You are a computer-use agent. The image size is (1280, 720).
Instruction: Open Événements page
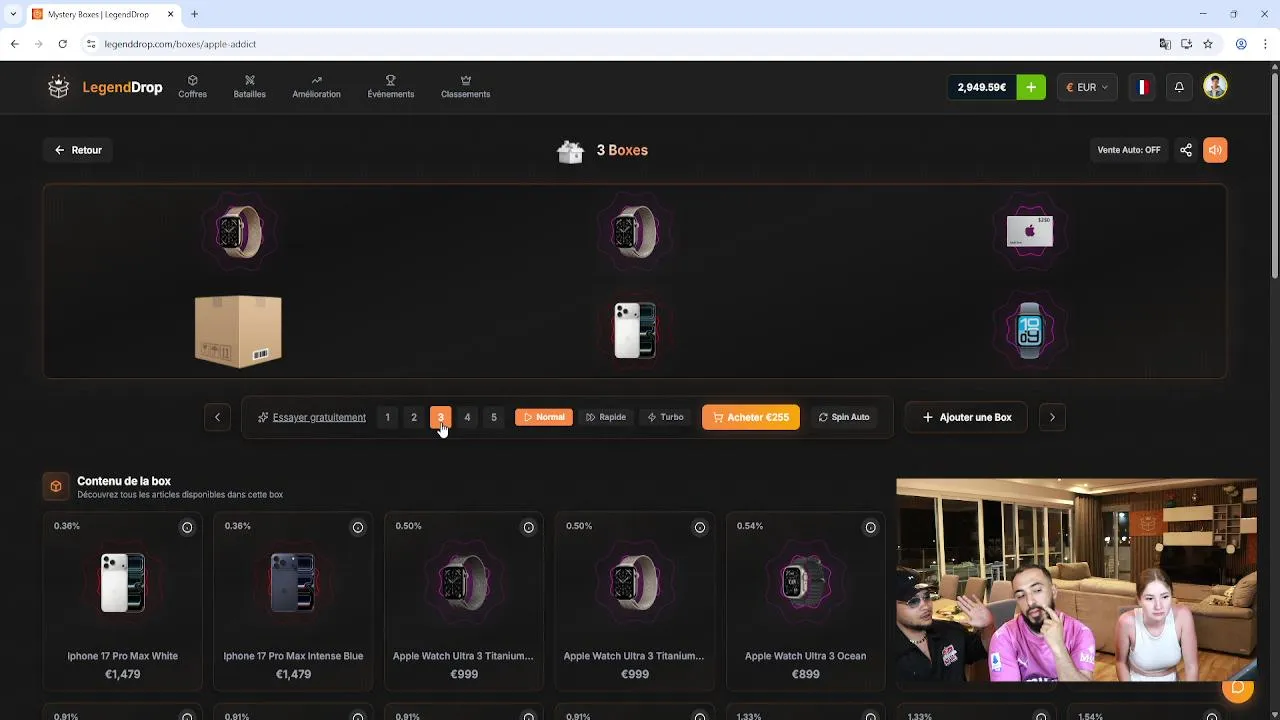(390, 87)
